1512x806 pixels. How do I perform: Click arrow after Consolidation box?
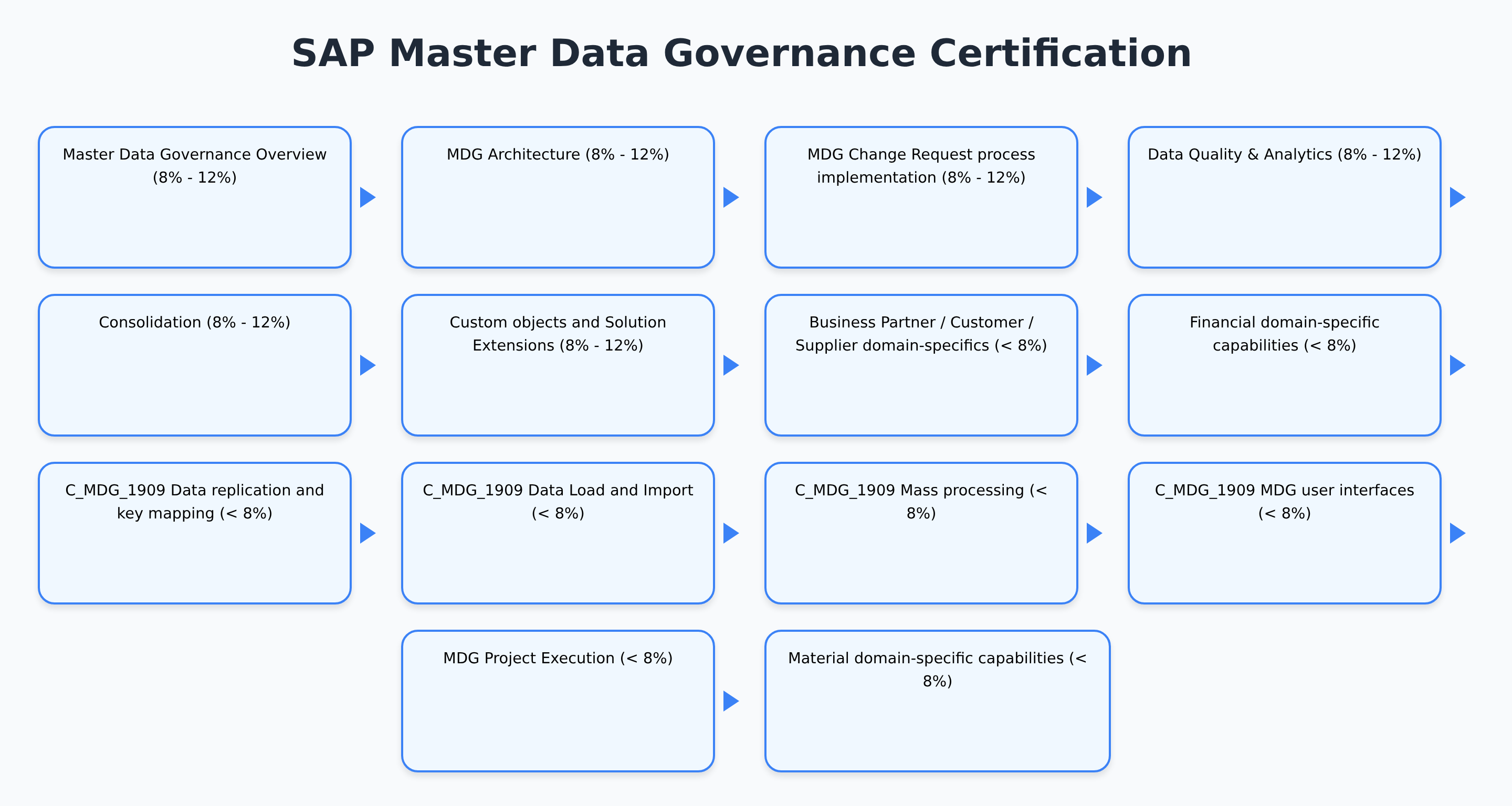pos(367,365)
